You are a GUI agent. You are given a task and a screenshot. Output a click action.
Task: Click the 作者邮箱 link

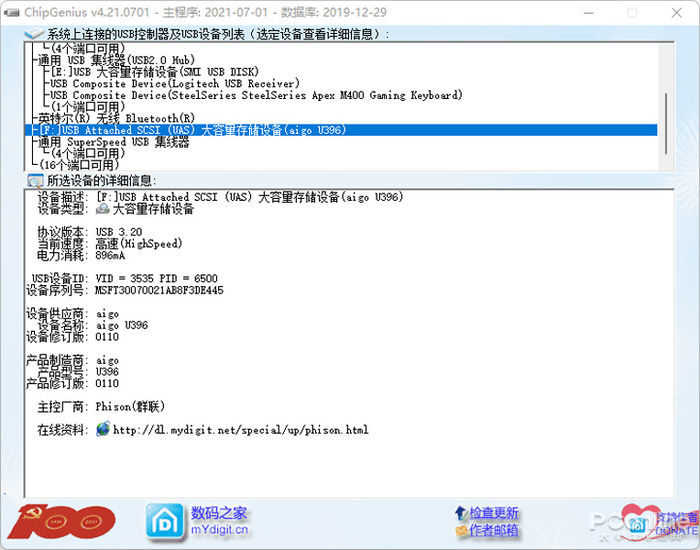point(494,530)
